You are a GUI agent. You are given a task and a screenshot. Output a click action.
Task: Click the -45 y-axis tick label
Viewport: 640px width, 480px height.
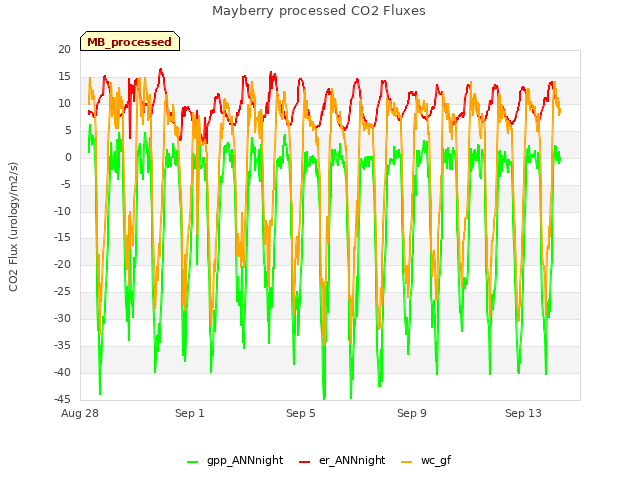62,399
